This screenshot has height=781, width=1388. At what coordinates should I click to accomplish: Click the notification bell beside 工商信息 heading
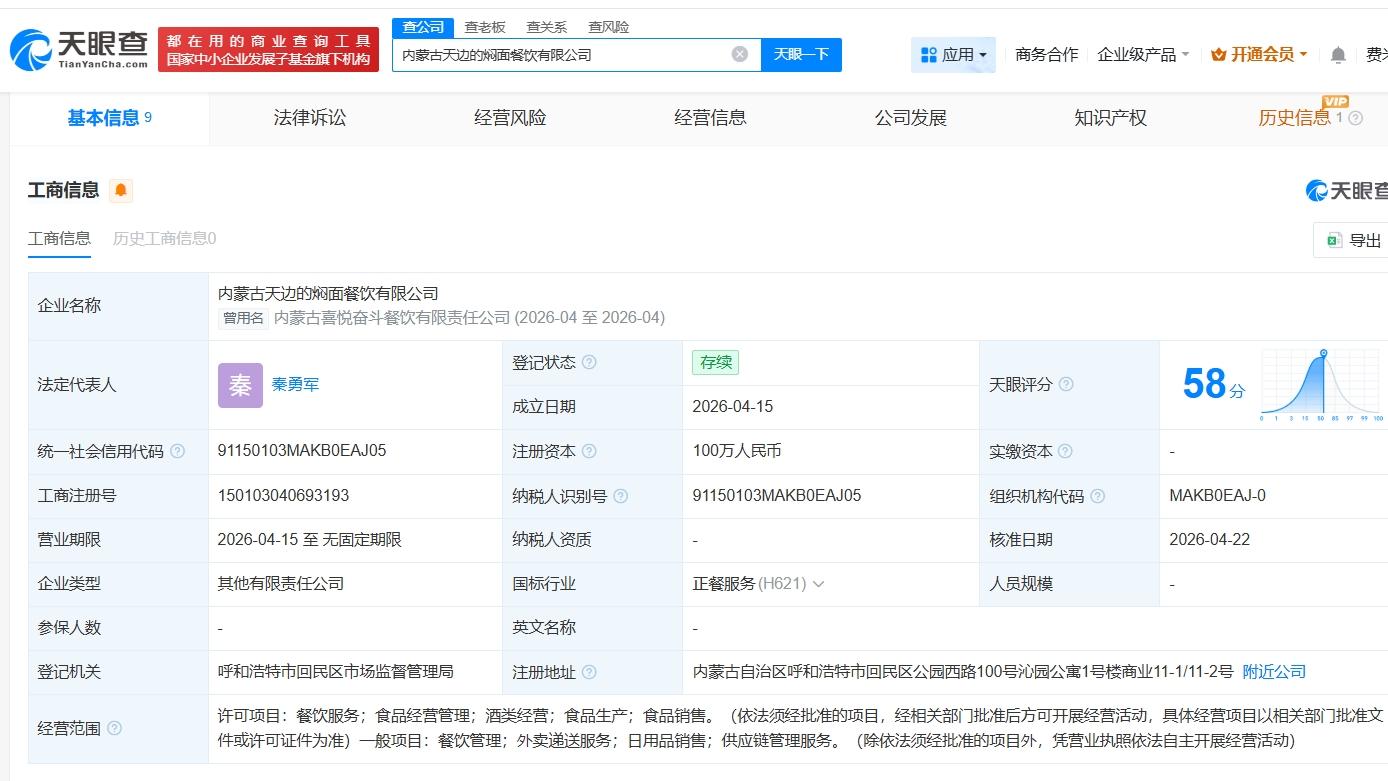[121, 189]
